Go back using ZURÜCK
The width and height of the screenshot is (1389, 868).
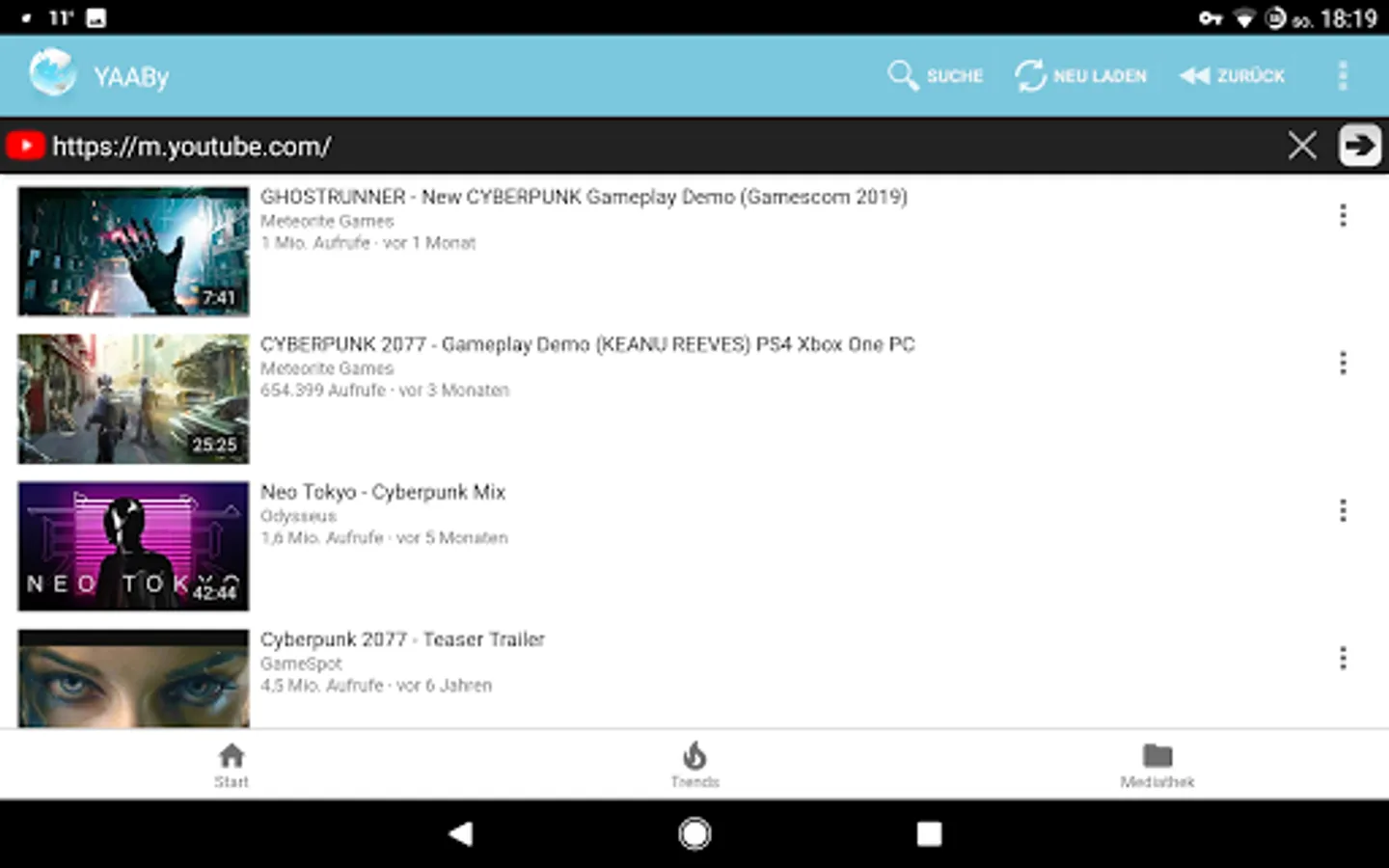[x=1232, y=75]
